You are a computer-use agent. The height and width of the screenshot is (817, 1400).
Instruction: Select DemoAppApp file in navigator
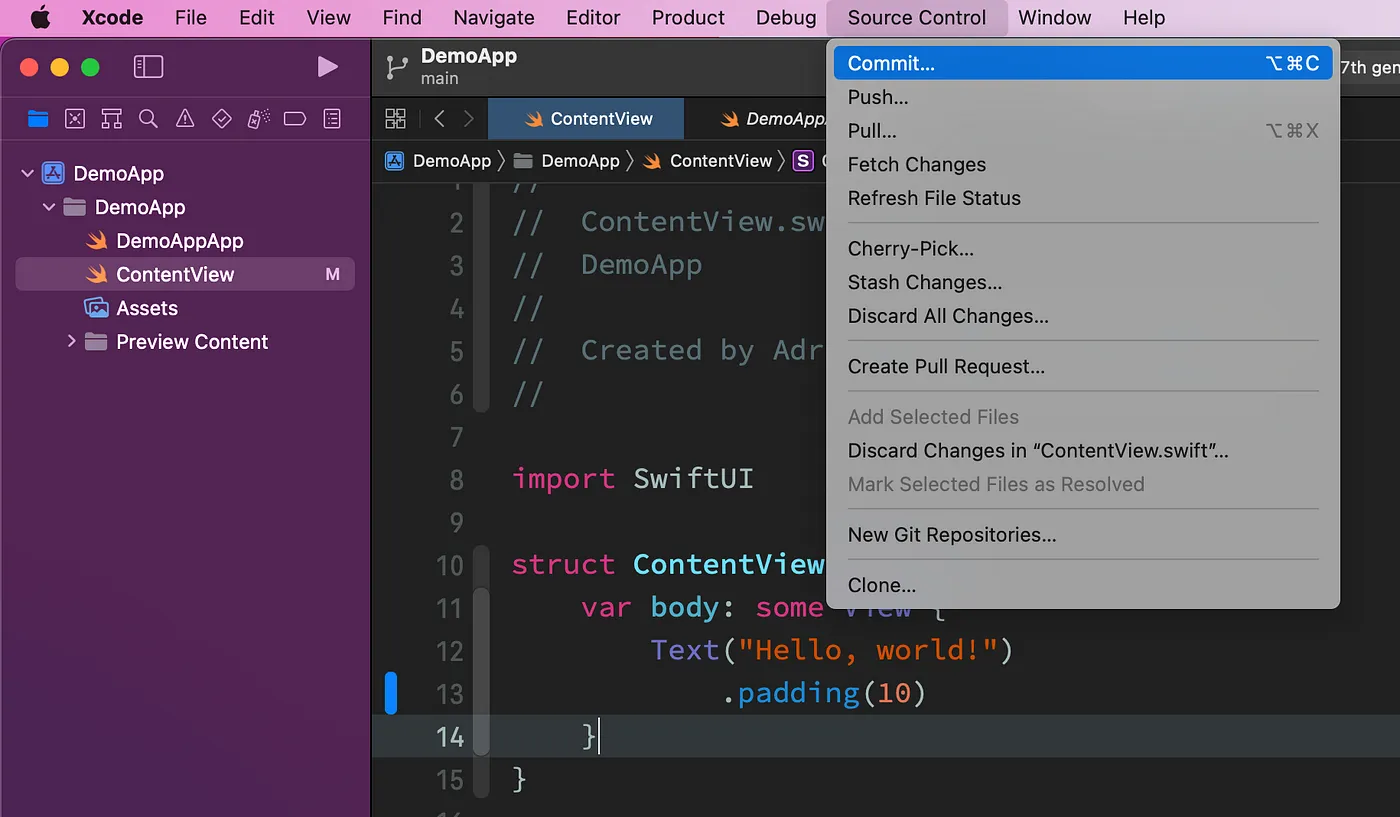click(180, 241)
